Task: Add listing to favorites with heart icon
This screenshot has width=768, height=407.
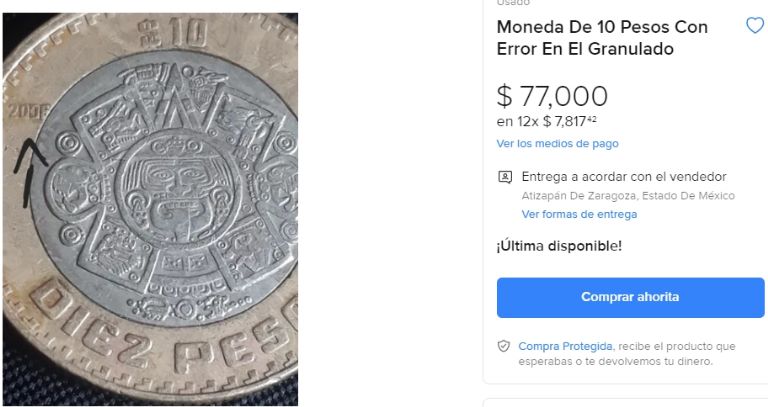Action: click(x=755, y=25)
